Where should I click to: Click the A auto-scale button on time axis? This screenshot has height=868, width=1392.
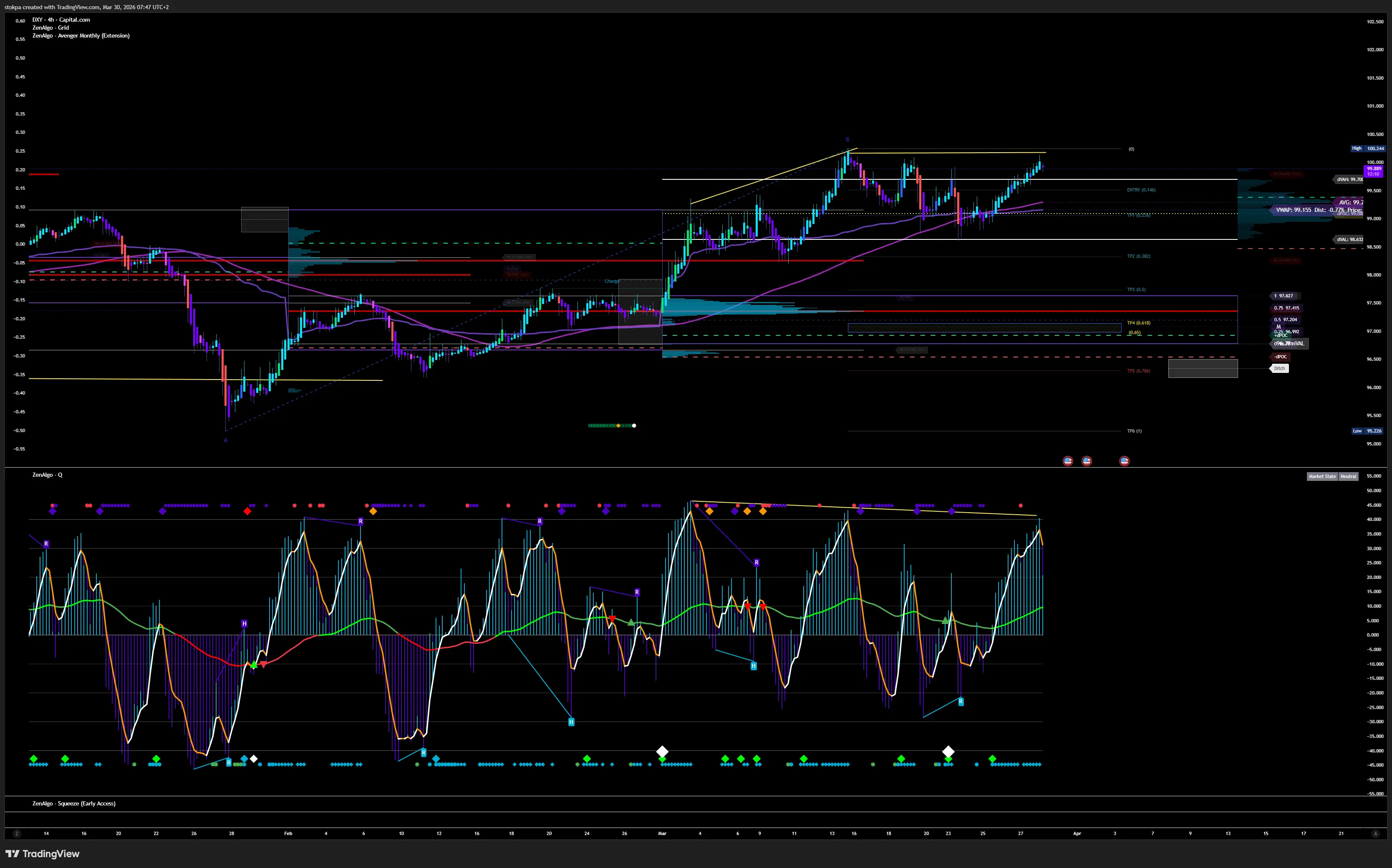(x=1375, y=833)
